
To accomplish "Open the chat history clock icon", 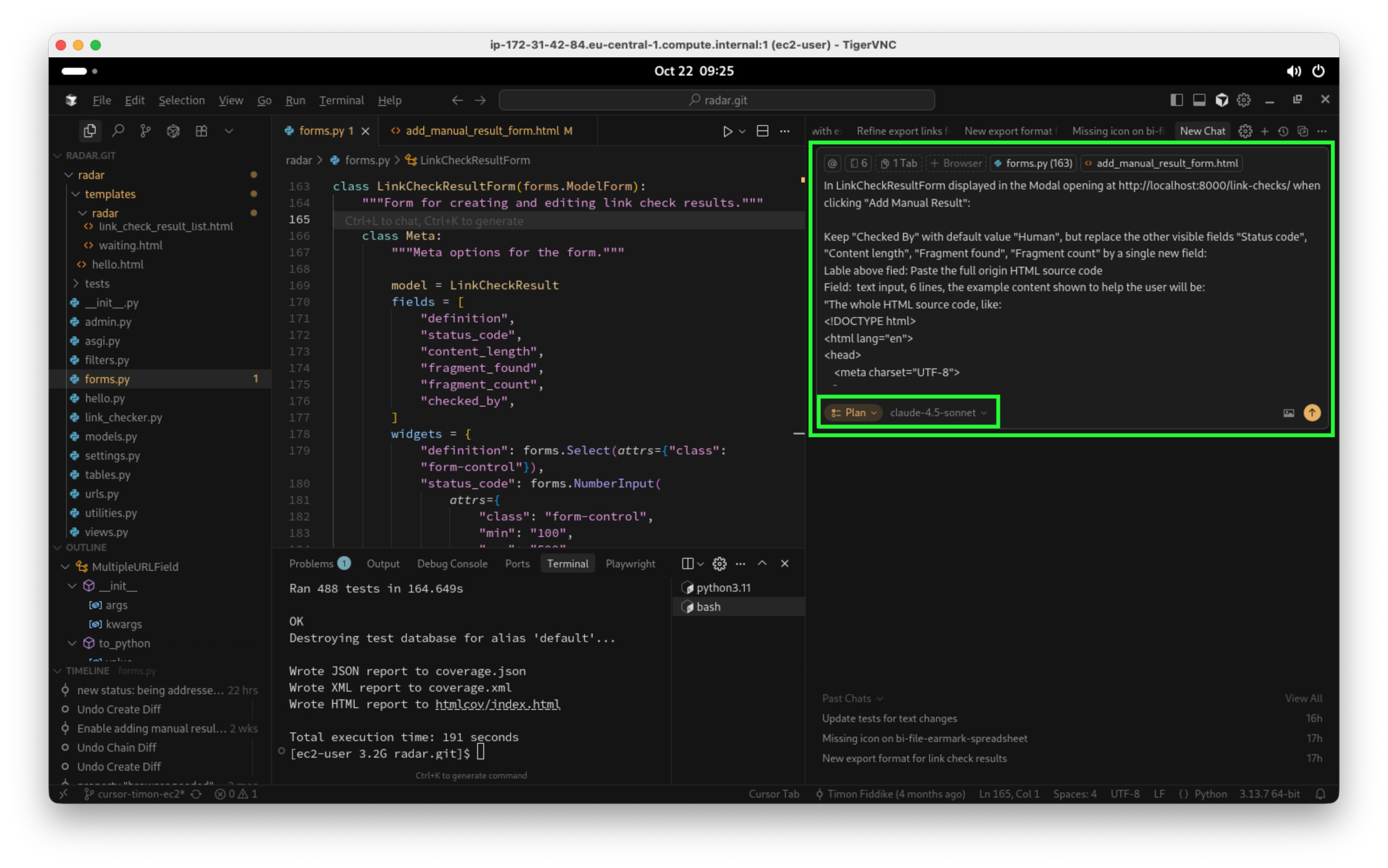I will 1283,131.
